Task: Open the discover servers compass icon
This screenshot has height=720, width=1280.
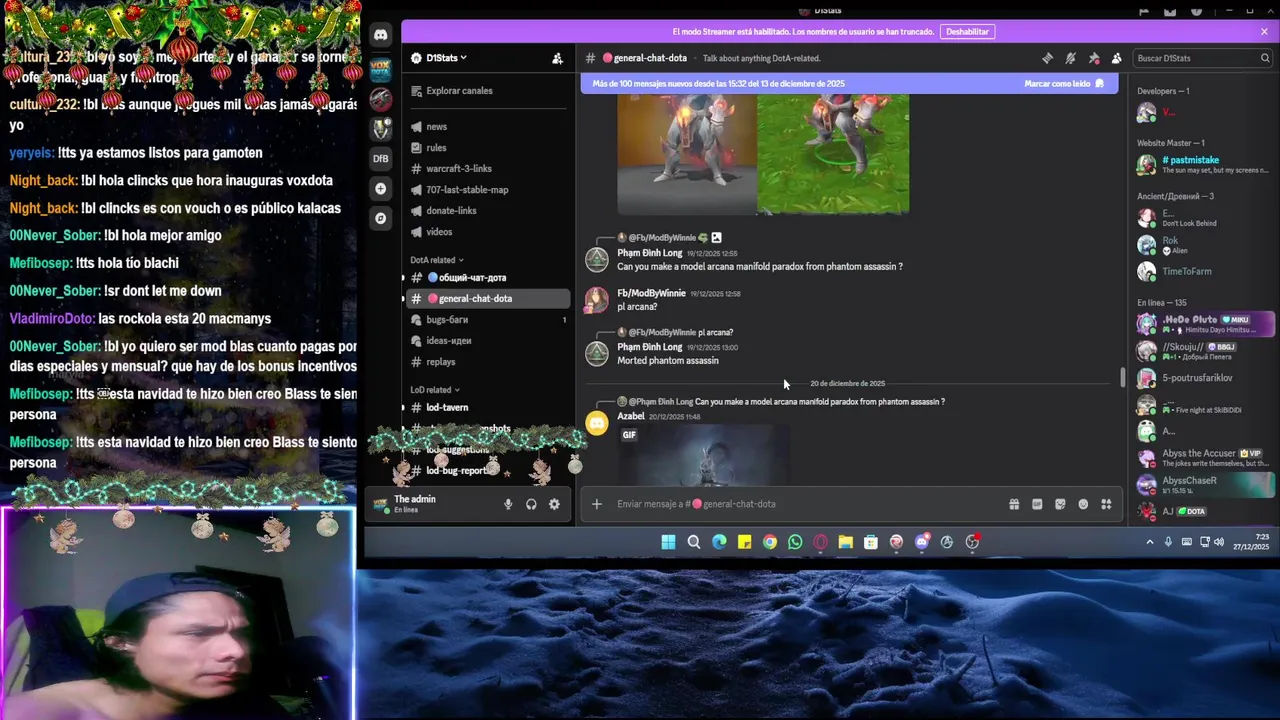Action: coord(380,218)
